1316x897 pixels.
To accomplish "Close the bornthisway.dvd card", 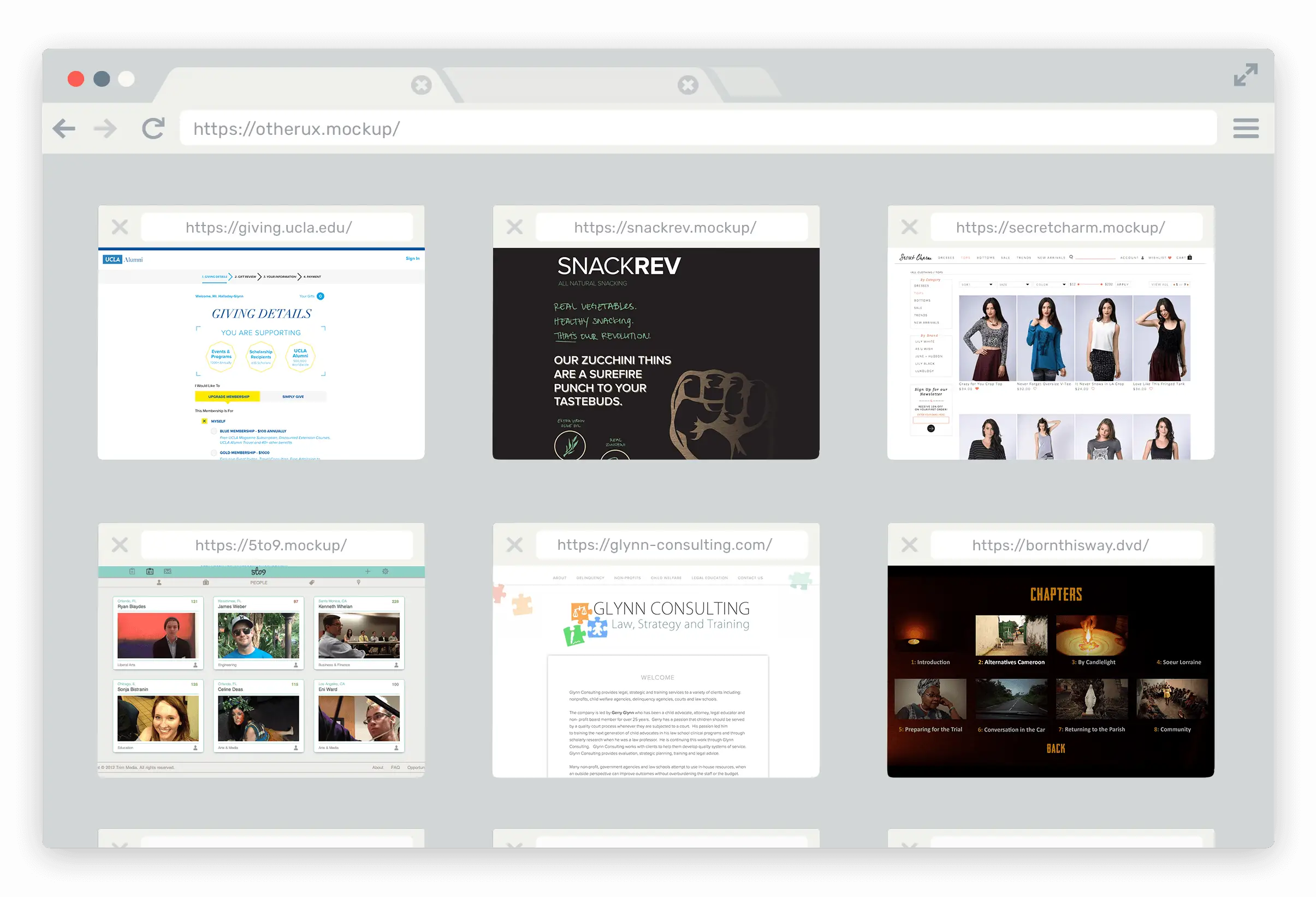I will pyautogui.click(x=909, y=545).
